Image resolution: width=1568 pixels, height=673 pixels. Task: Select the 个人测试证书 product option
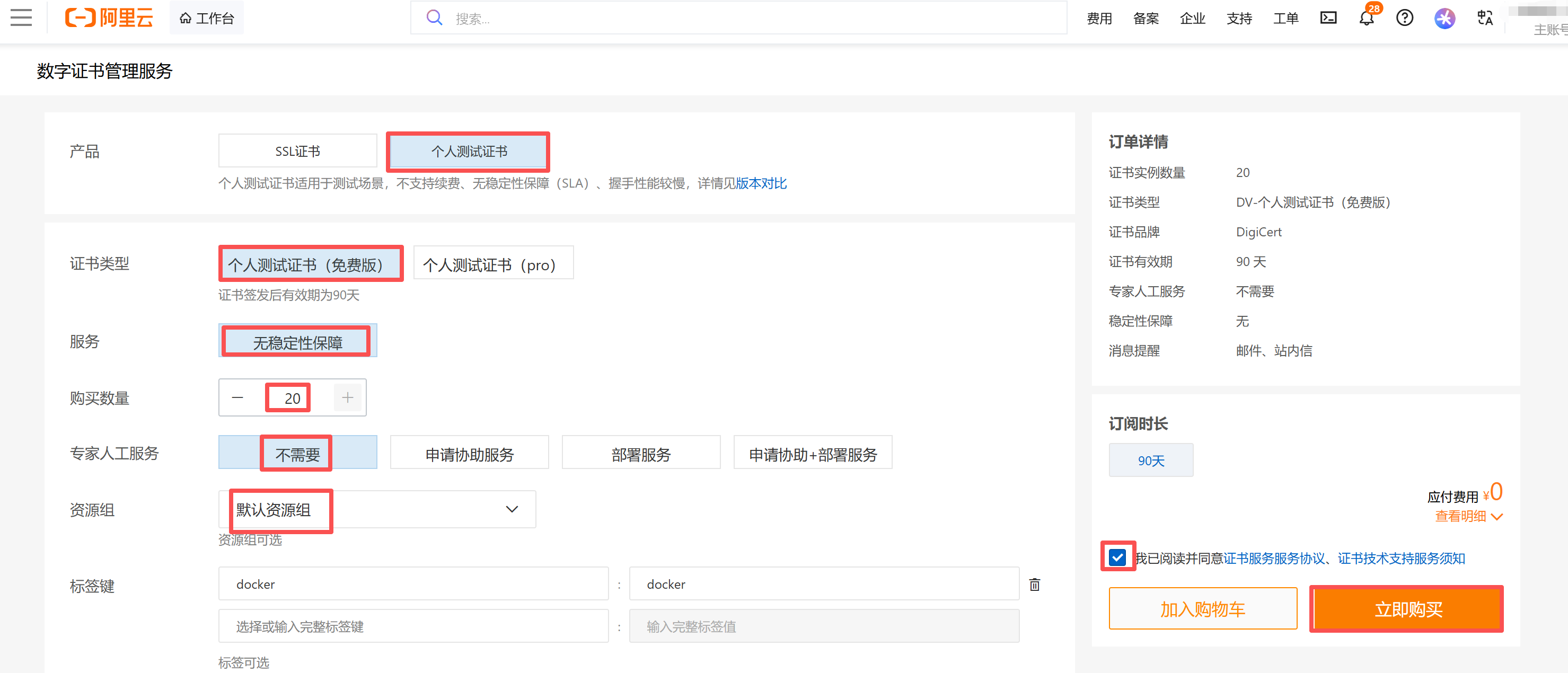[x=468, y=151]
